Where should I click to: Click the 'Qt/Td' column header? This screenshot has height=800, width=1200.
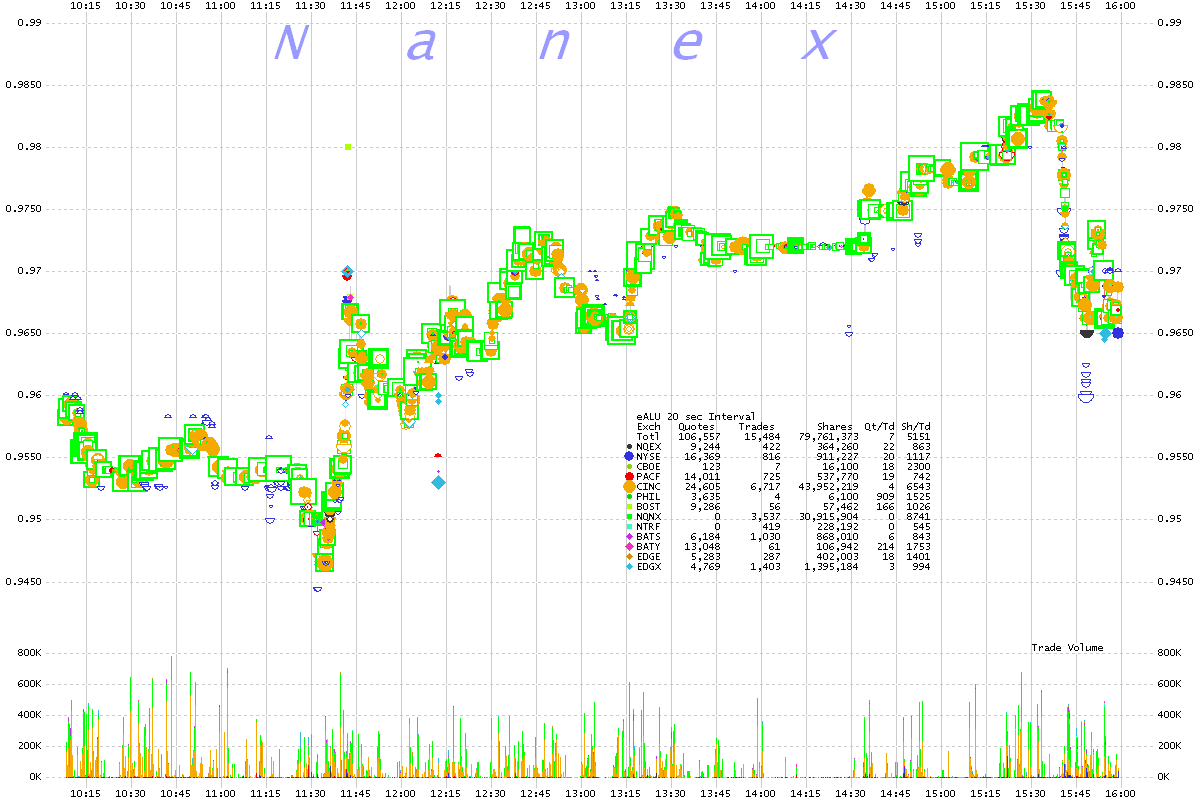pyautogui.click(x=879, y=426)
